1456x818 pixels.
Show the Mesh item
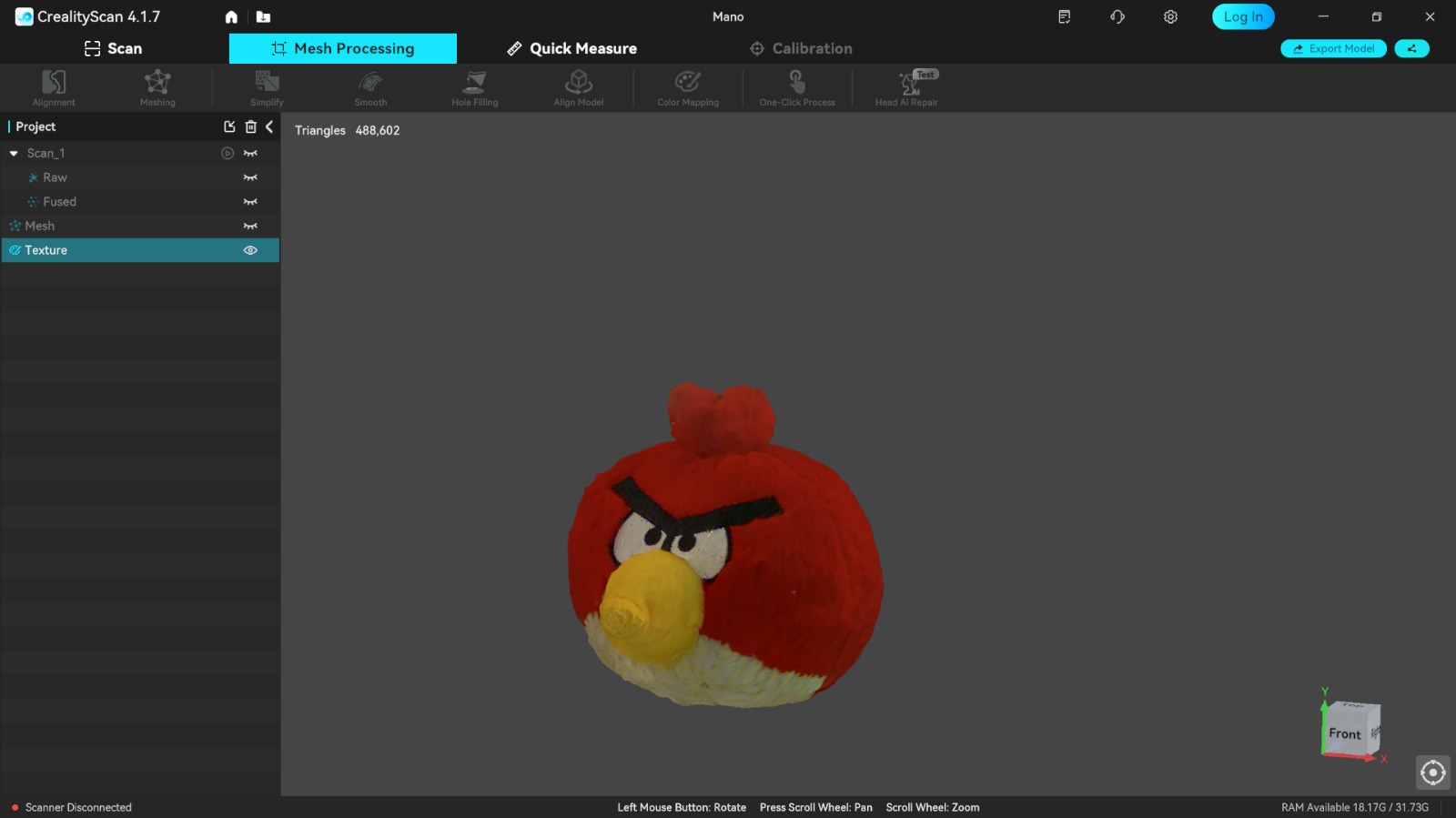coord(250,227)
